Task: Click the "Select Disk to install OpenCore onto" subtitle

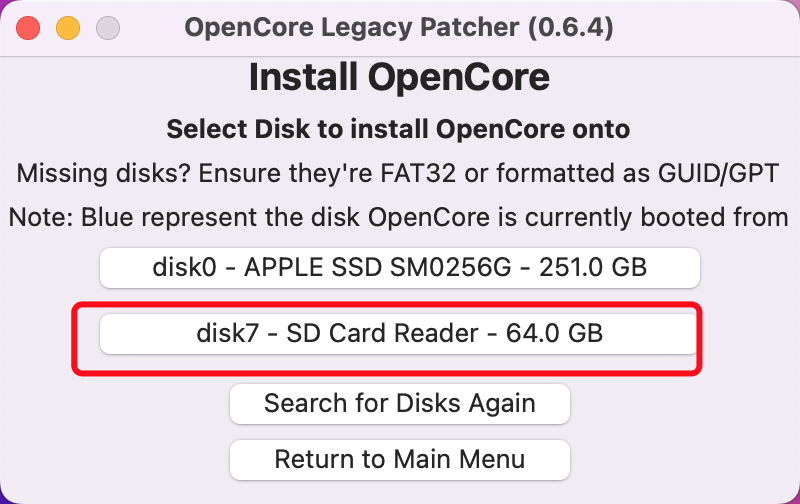Action: click(x=399, y=129)
